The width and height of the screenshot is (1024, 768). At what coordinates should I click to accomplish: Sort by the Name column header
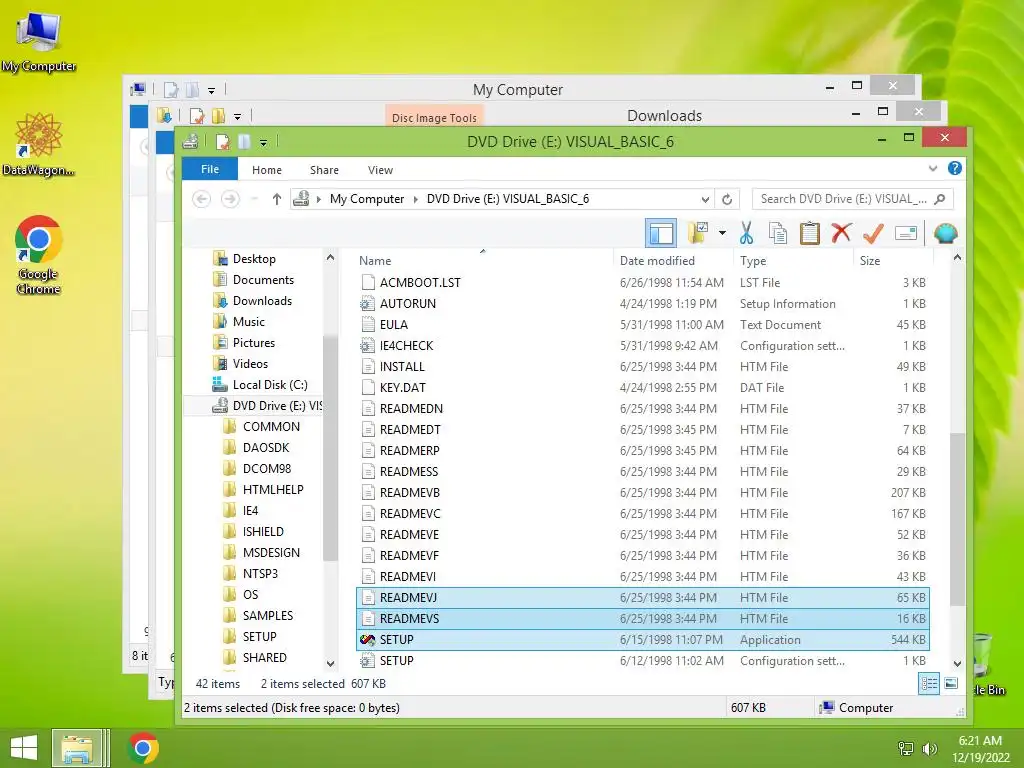point(375,261)
